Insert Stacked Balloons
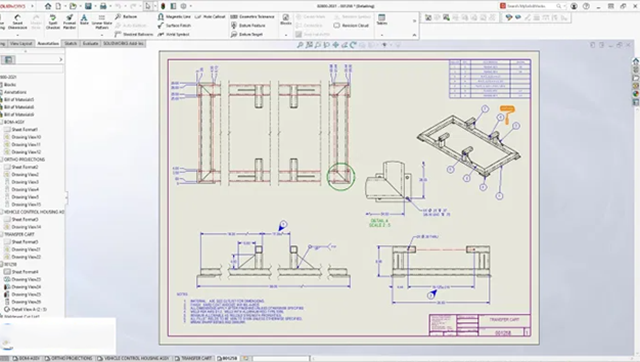The image size is (640, 362). coord(134,34)
